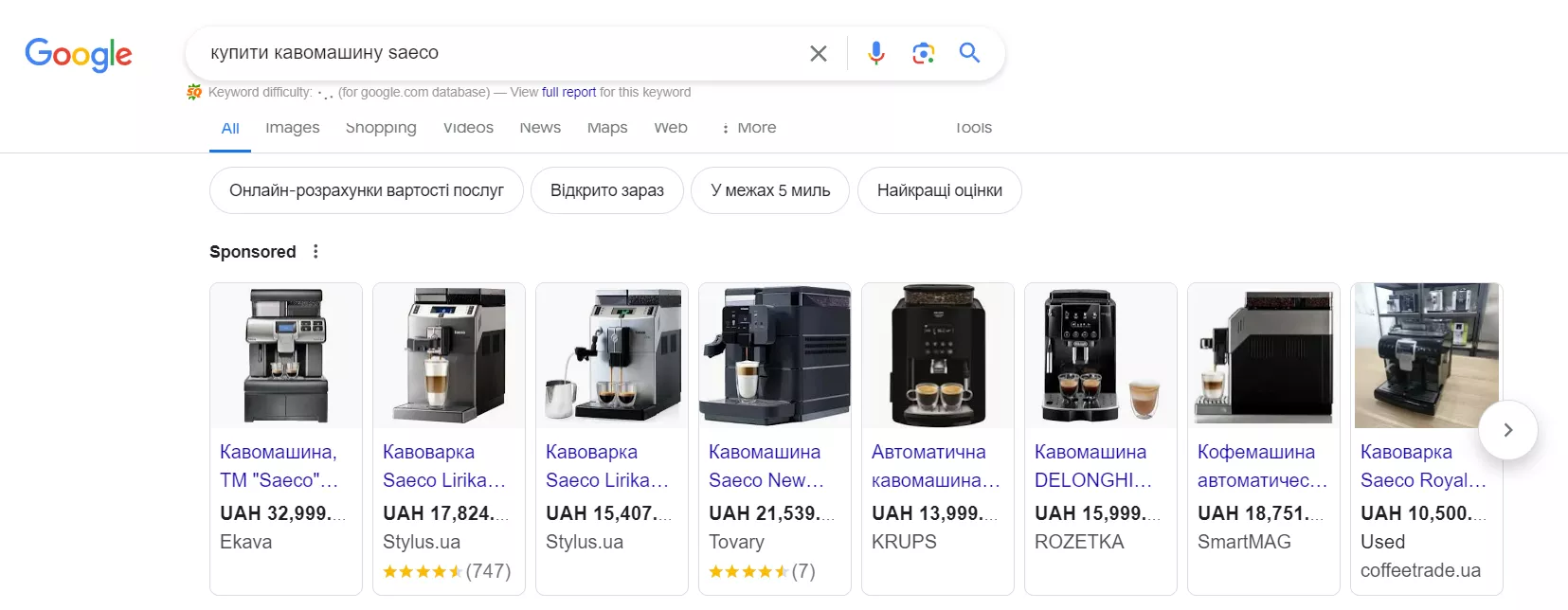Go to Google homepage via logo
Screen dimensions: 1568x610
click(x=79, y=55)
